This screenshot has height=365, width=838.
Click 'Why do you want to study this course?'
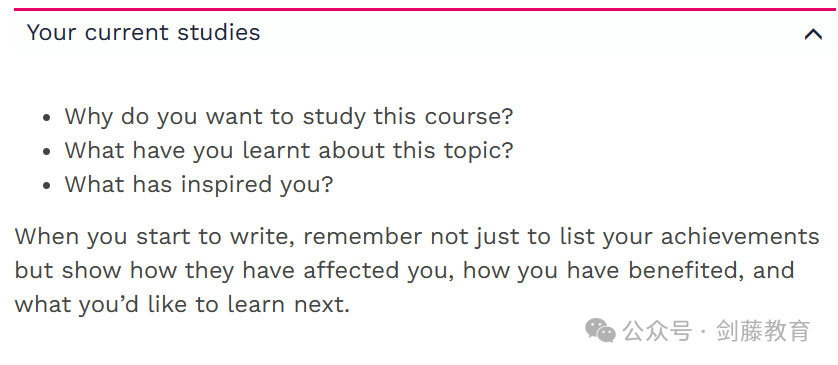coord(289,117)
